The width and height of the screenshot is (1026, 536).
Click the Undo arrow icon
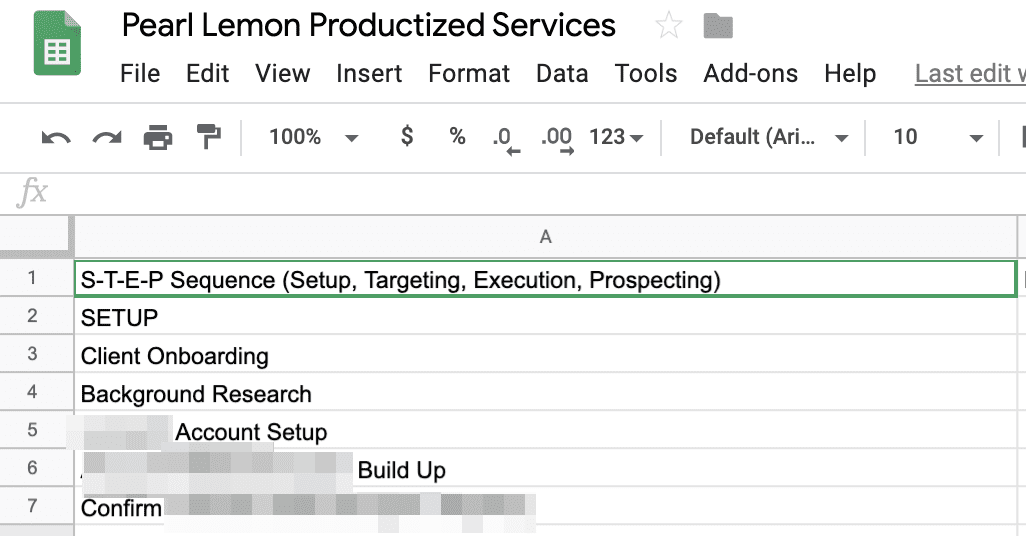[56, 137]
